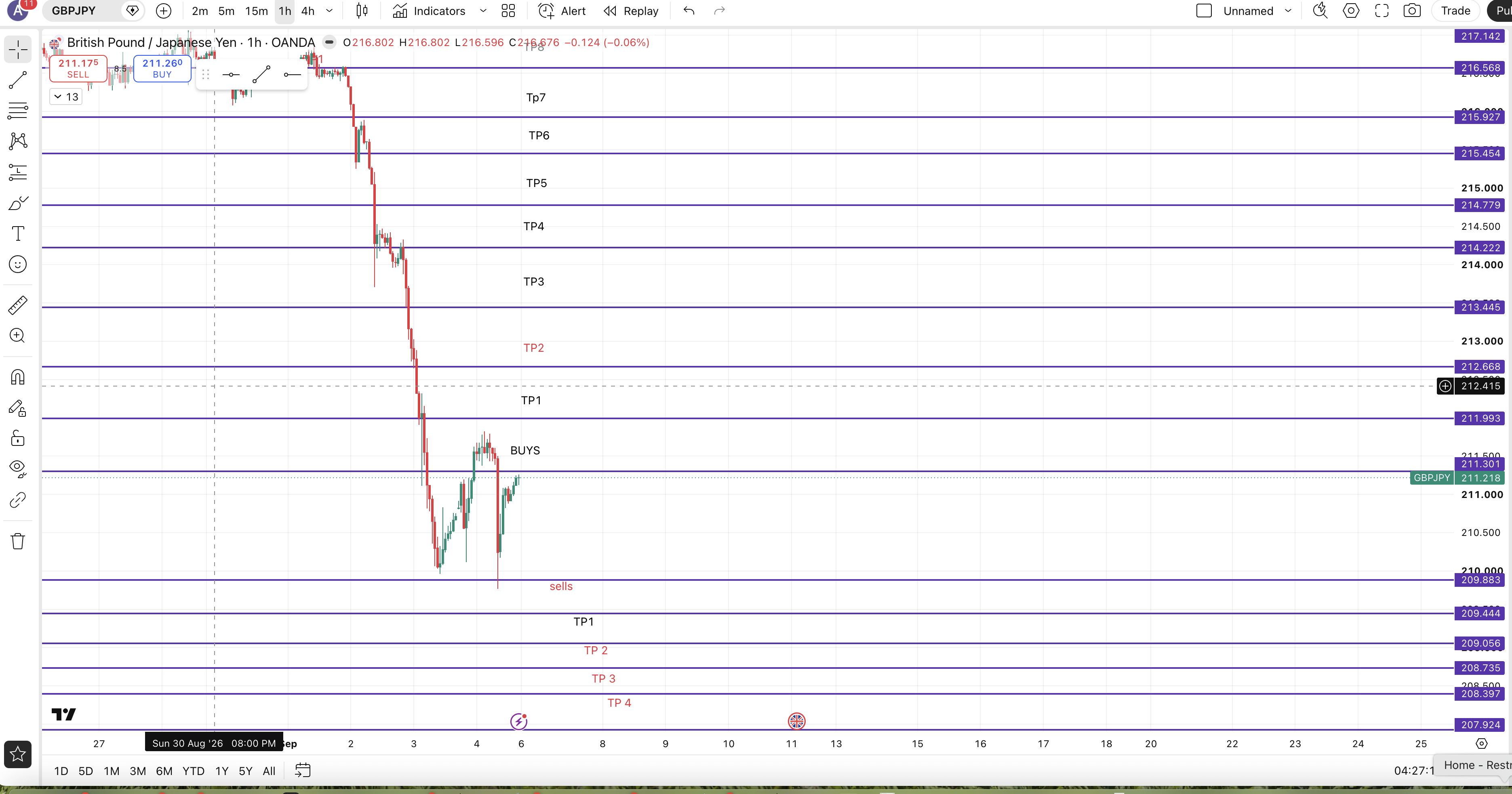The height and width of the screenshot is (794, 1512).
Task: Click the redo arrow
Action: coord(720,11)
